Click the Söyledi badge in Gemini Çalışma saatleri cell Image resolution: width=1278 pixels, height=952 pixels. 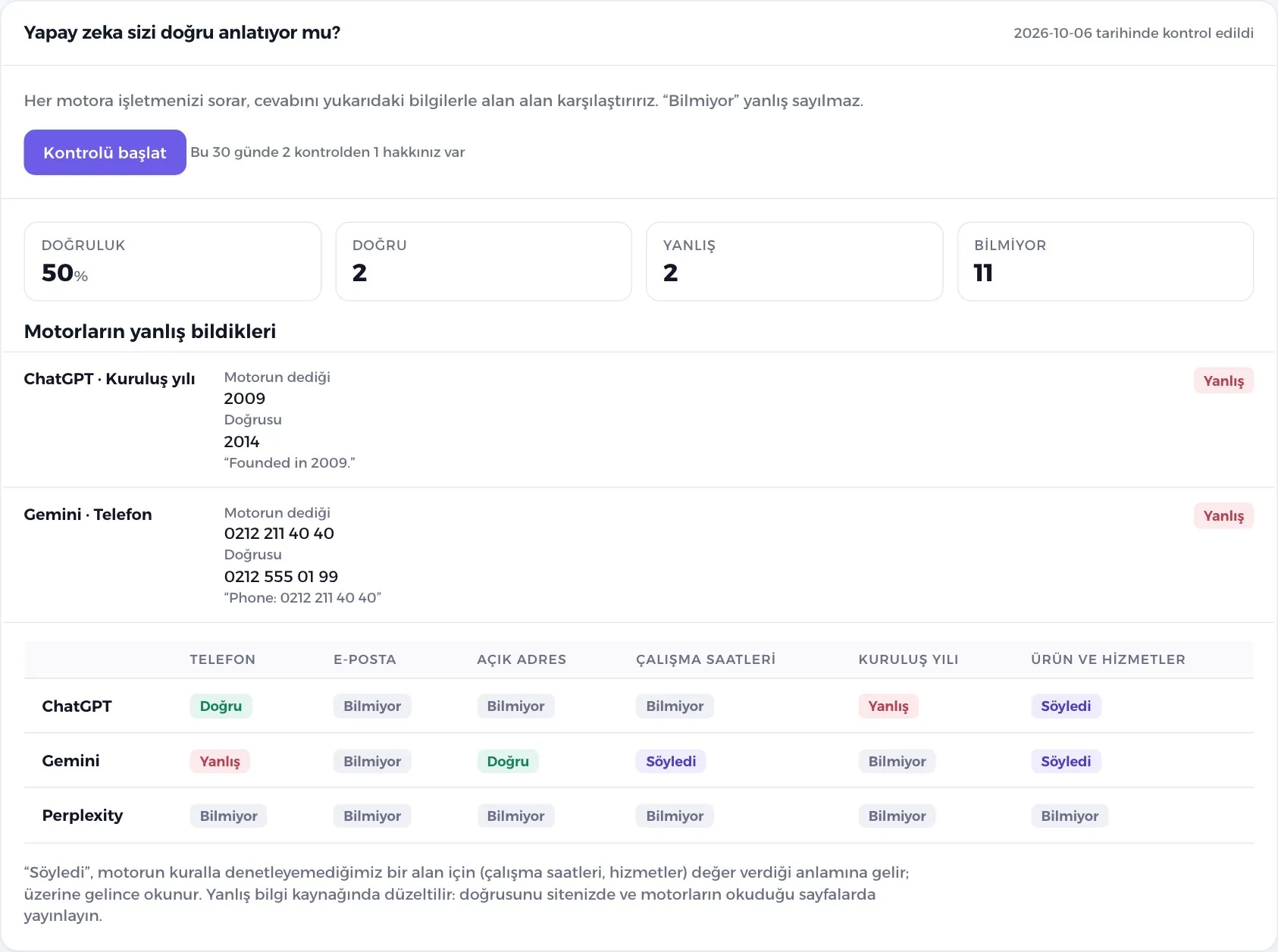[671, 761]
